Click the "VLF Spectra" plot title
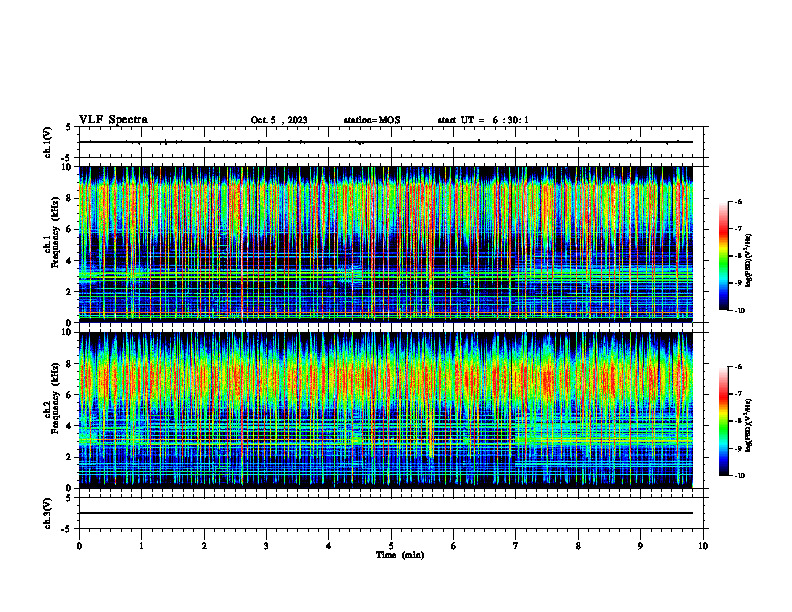Viewport: 792px width, 612px height. click(113, 120)
